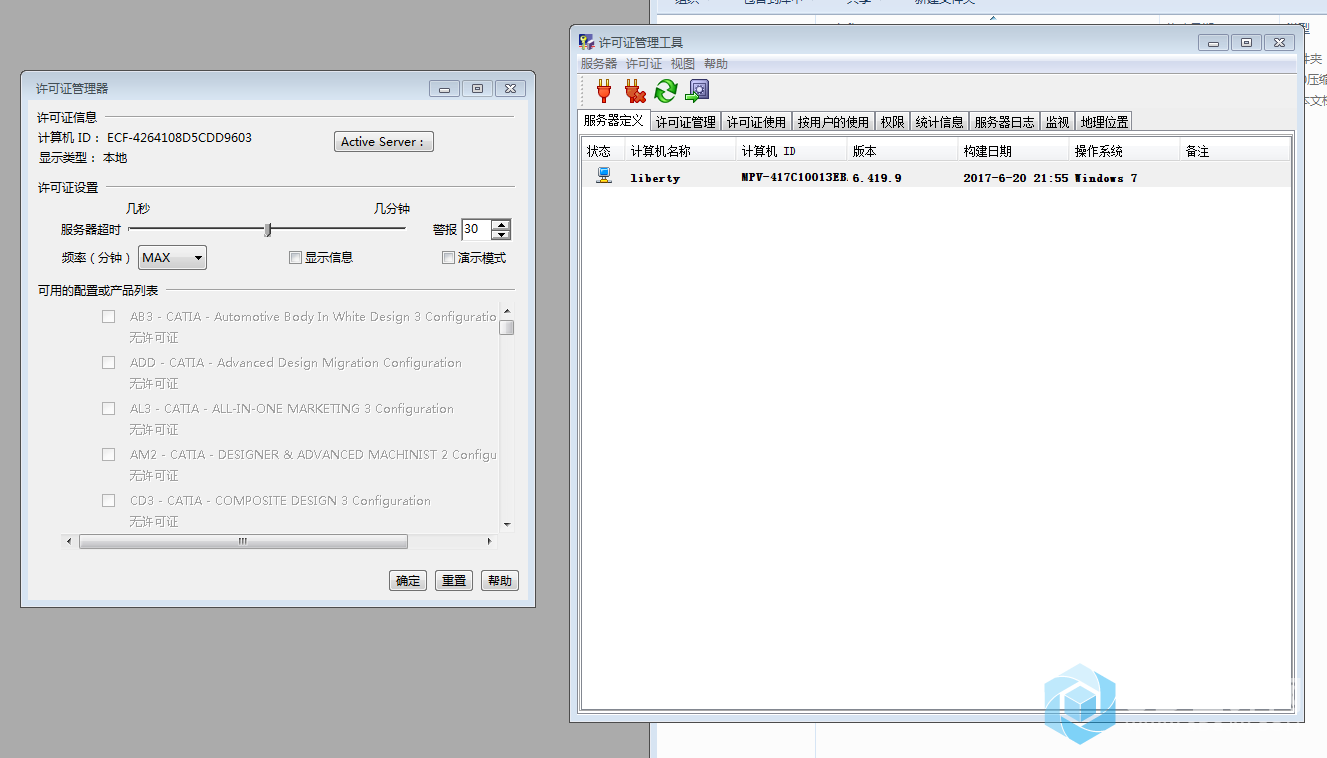Switch to the 权限 tab

pyautogui.click(x=892, y=122)
